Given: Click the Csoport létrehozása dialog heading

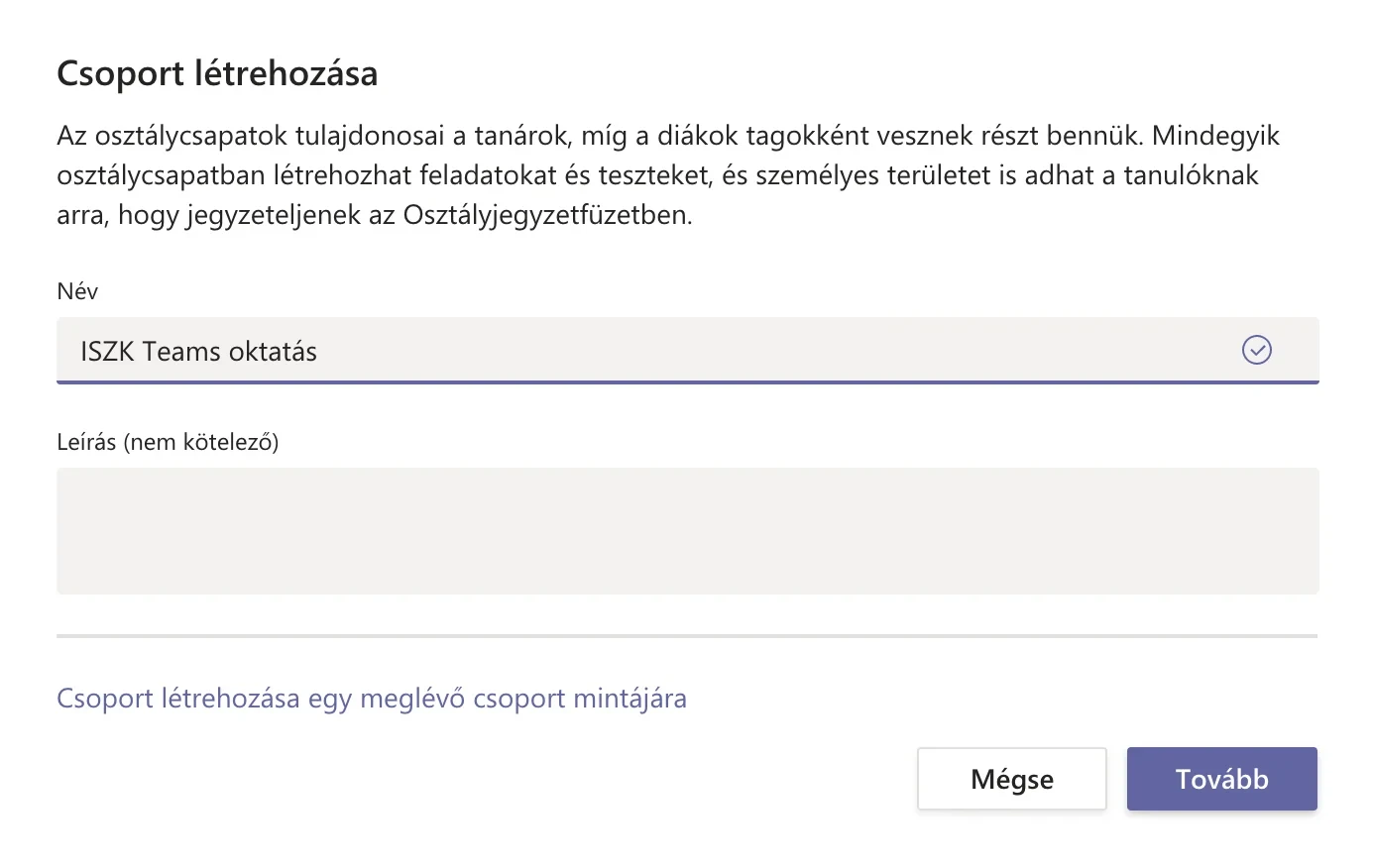Looking at the screenshot, I should 217,73.
